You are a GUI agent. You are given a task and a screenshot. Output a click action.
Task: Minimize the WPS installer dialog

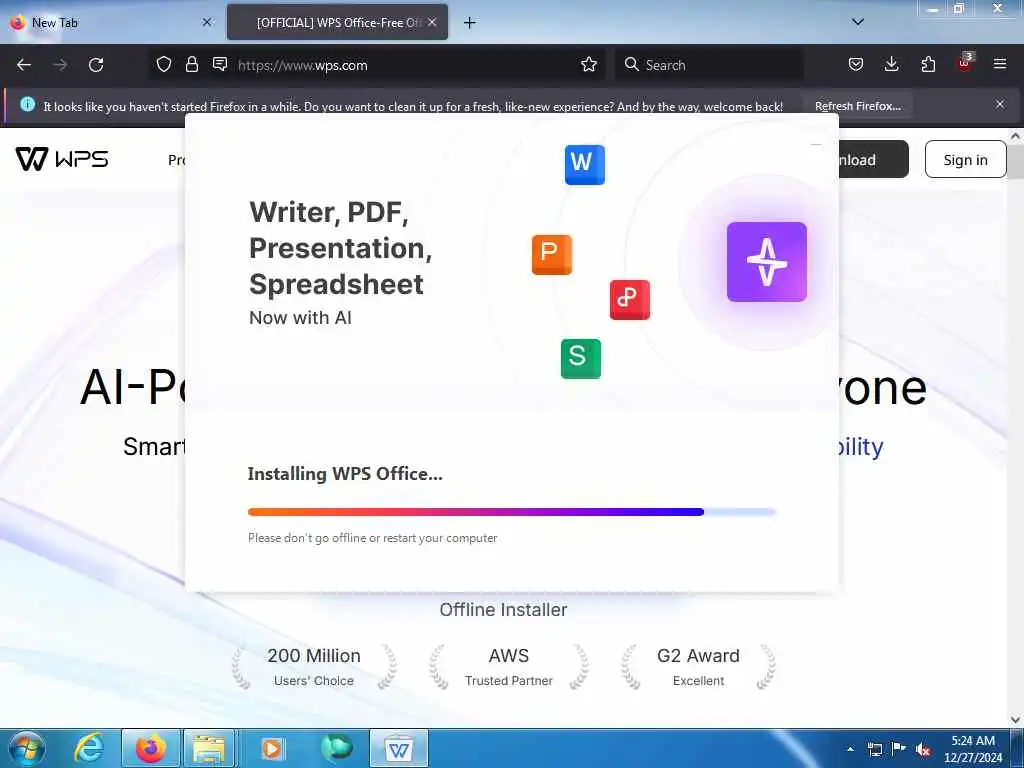(816, 144)
